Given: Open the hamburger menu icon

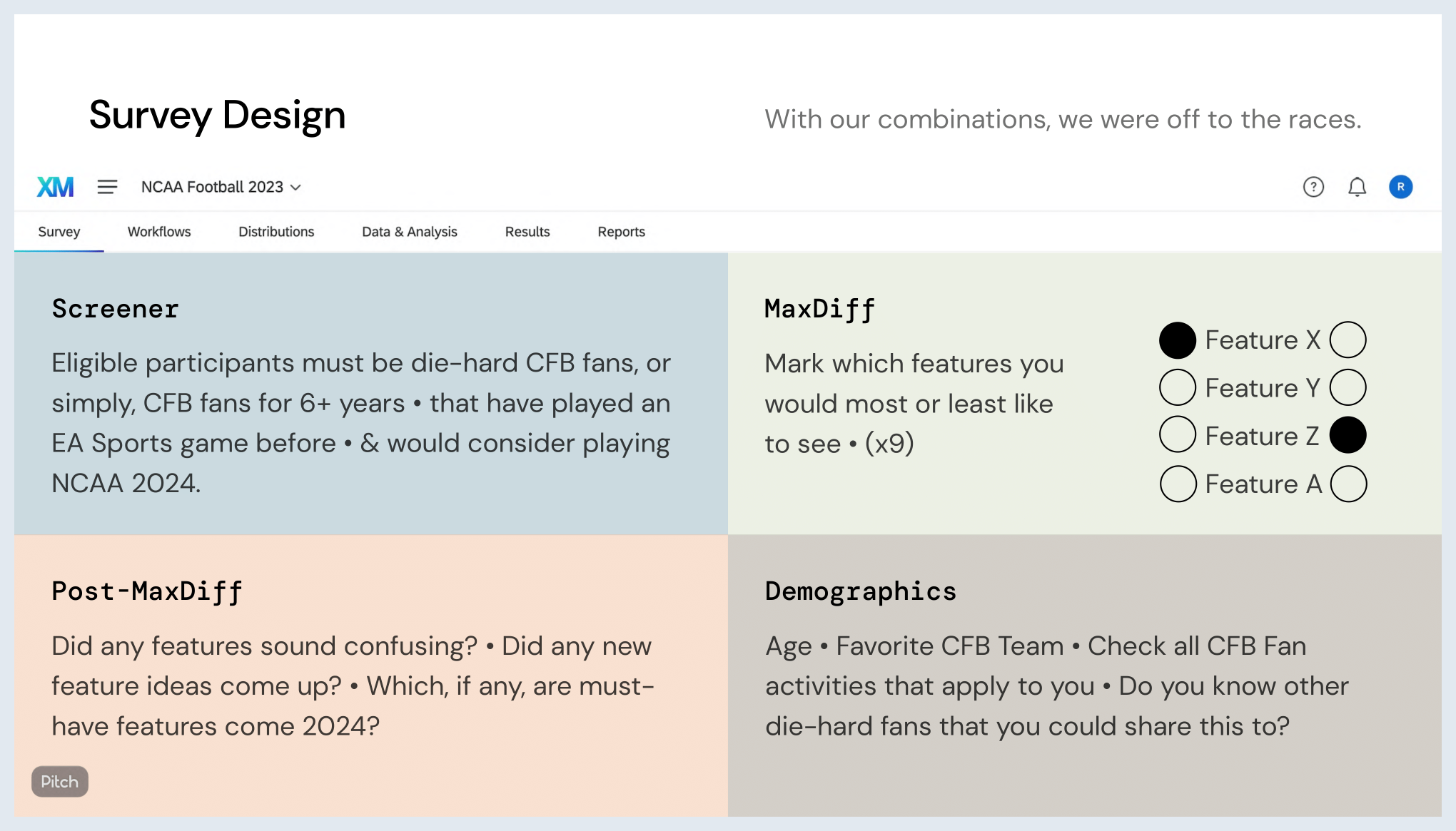Looking at the screenshot, I should (x=107, y=187).
